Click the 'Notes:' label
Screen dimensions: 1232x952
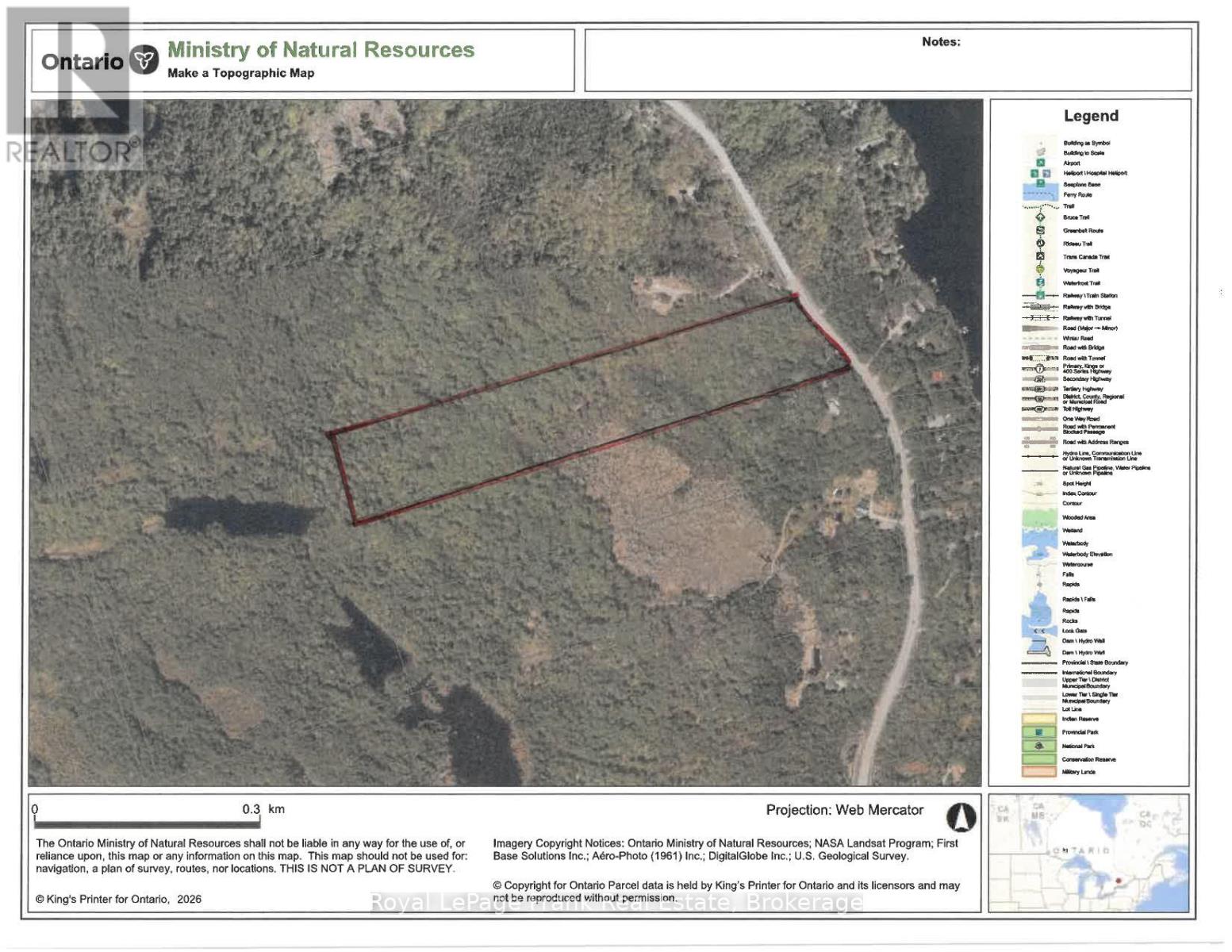941,42
